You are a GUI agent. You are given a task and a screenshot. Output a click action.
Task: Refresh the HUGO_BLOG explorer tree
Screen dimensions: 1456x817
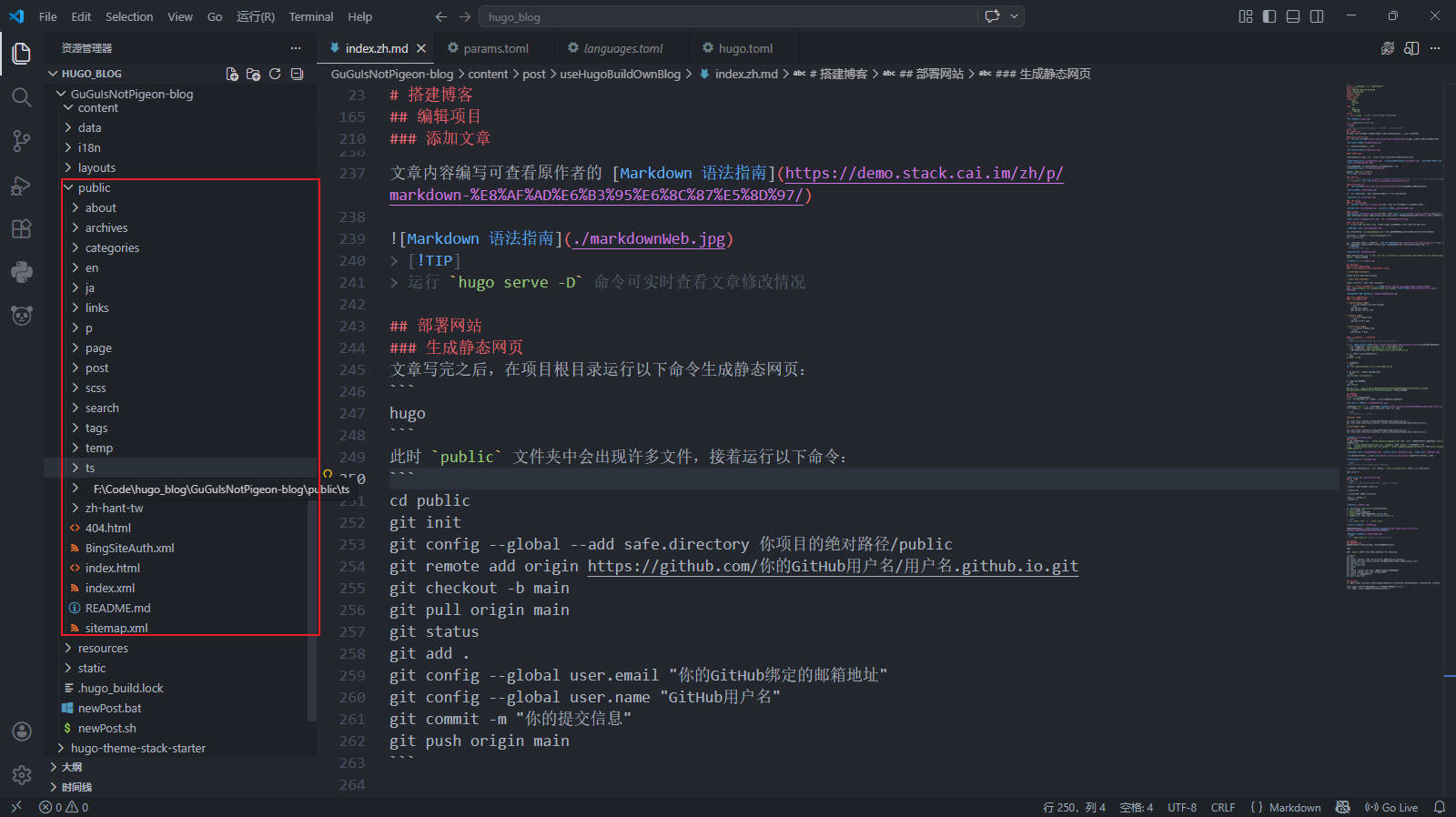coord(275,74)
